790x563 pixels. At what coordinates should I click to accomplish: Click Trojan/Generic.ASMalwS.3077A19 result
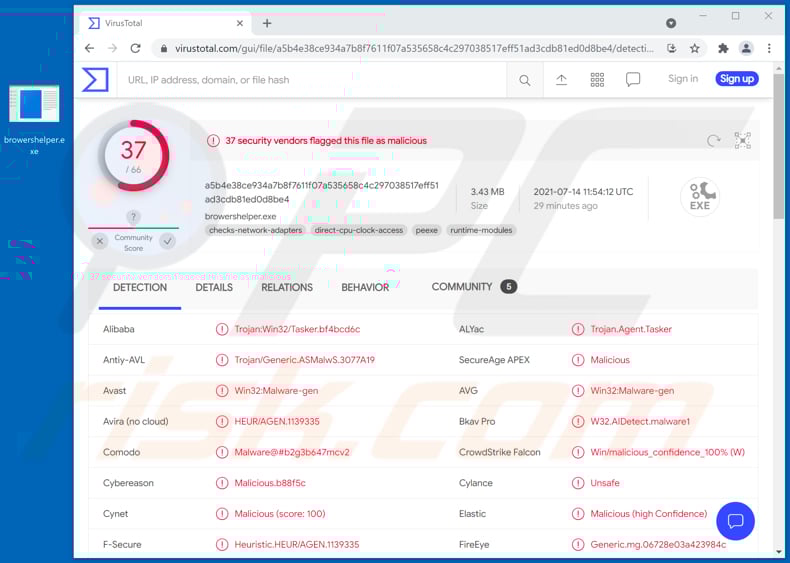coord(304,360)
